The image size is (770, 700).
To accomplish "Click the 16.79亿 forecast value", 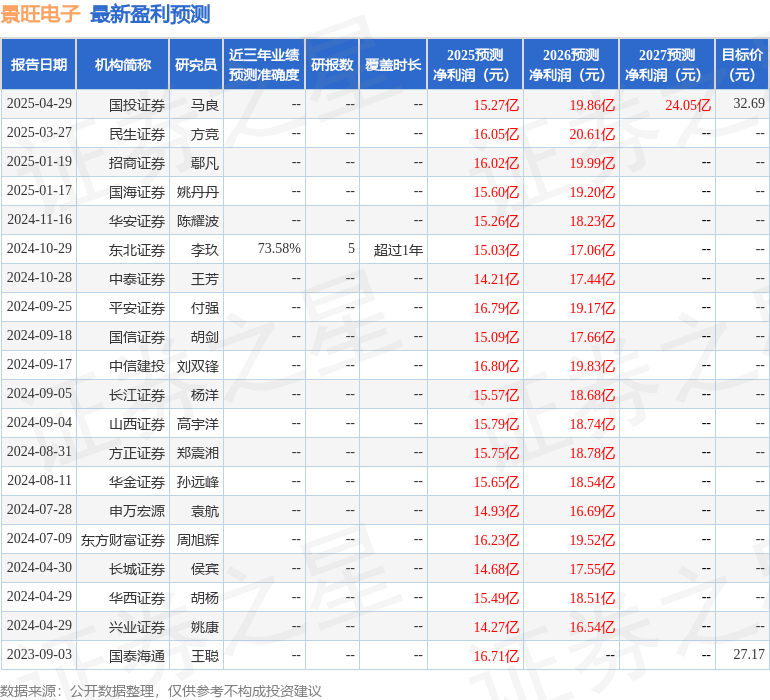I will coord(496,308).
